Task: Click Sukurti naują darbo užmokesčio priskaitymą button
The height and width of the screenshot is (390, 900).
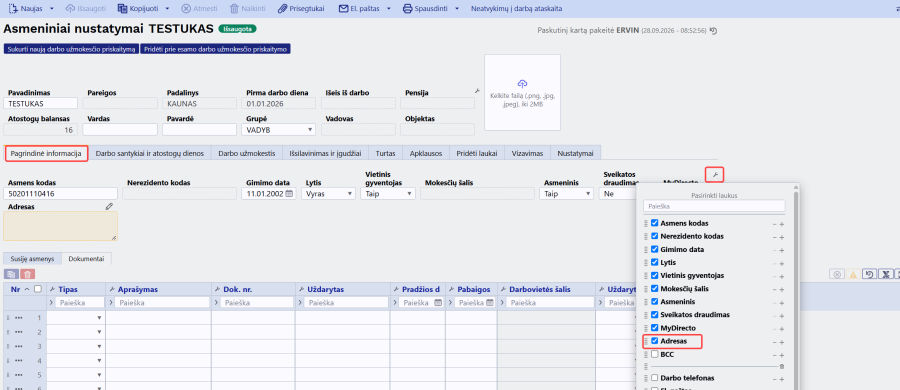Action: click(71, 49)
